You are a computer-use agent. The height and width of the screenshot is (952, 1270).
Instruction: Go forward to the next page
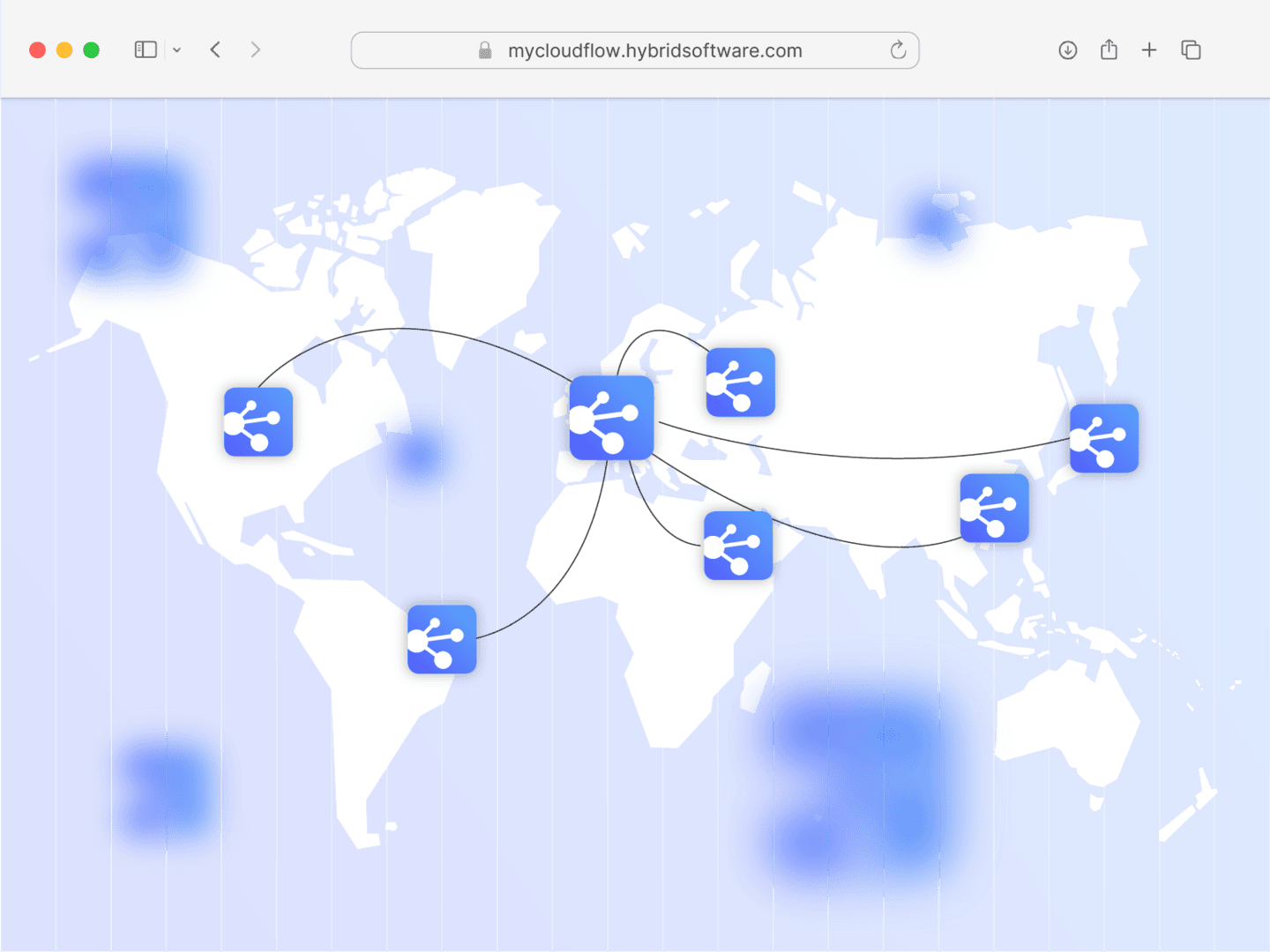point(256,50)
